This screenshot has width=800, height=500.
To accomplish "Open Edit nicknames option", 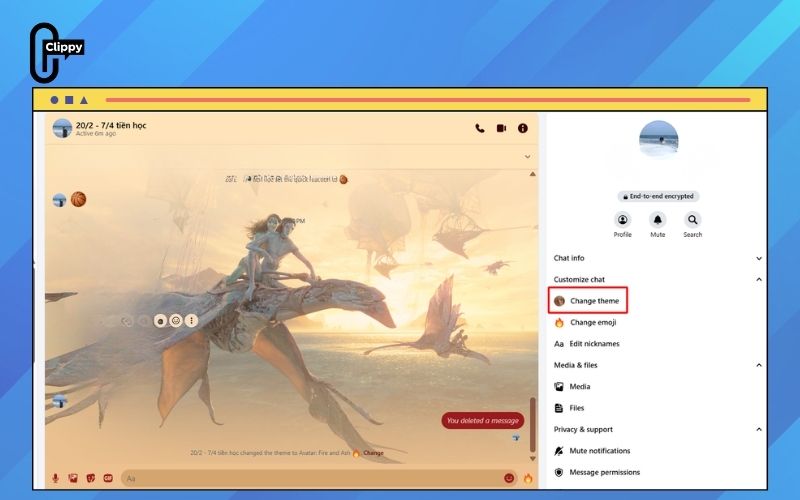I will click(x=587, y=344).
